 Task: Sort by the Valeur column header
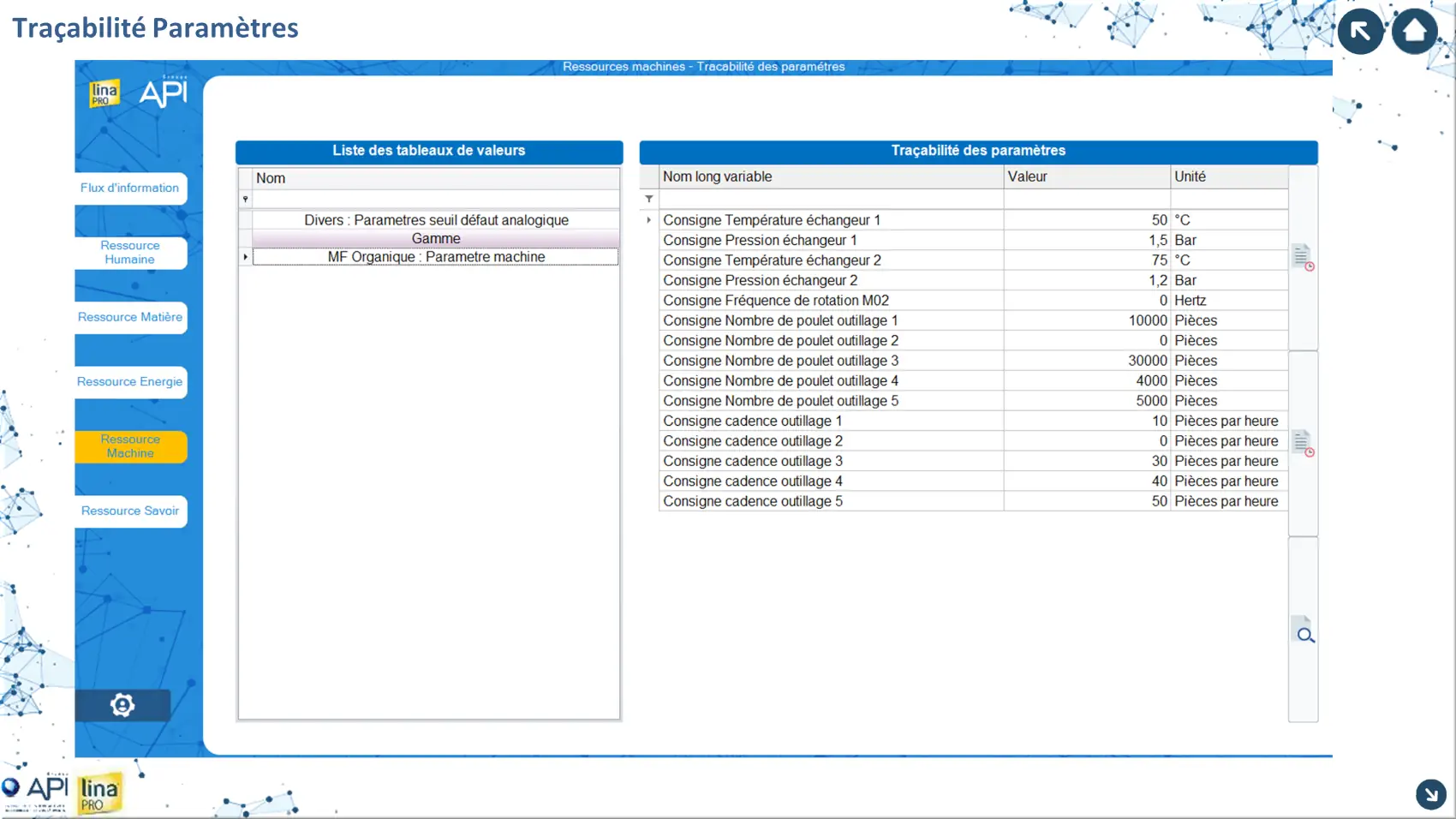(x=1086, y=176)
